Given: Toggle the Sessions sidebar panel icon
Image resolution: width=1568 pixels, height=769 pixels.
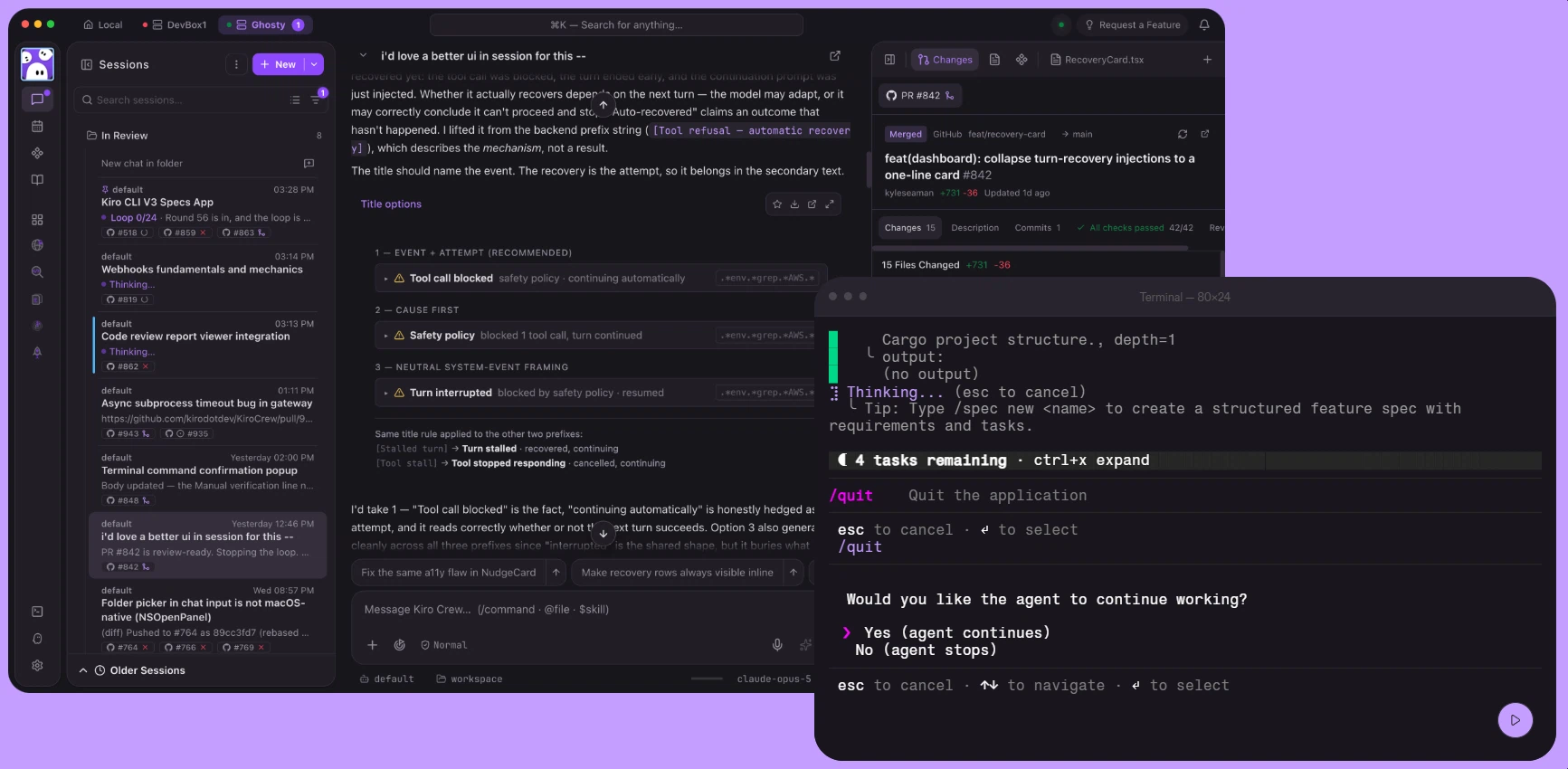Looking at the screenshot, I should pos(87,64).
